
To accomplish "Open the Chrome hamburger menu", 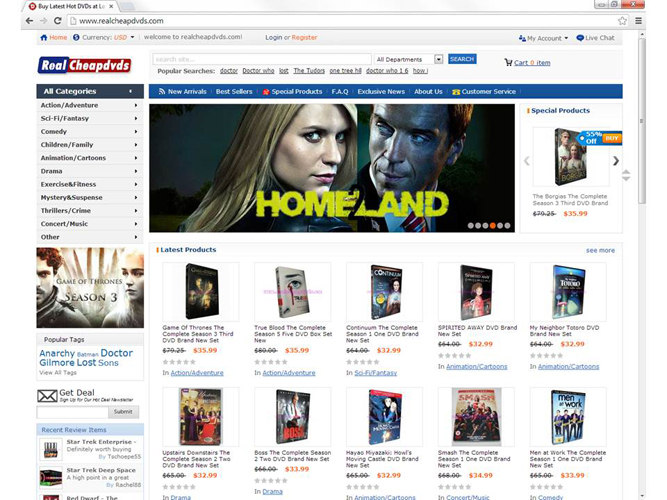I will coord(638,20).
